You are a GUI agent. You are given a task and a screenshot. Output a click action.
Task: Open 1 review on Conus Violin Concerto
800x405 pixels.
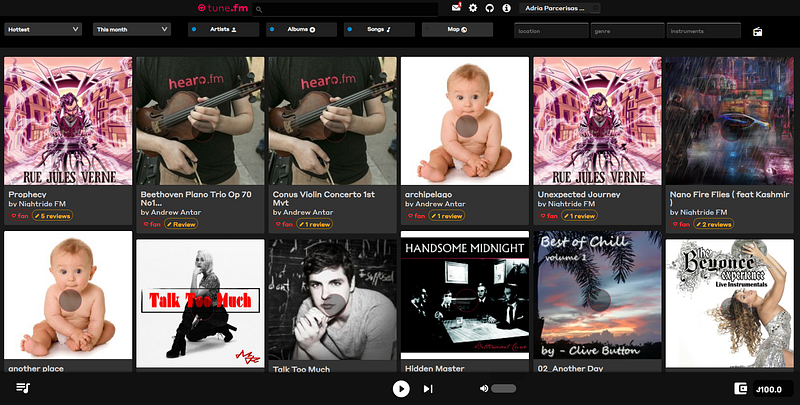pos(314,224)
